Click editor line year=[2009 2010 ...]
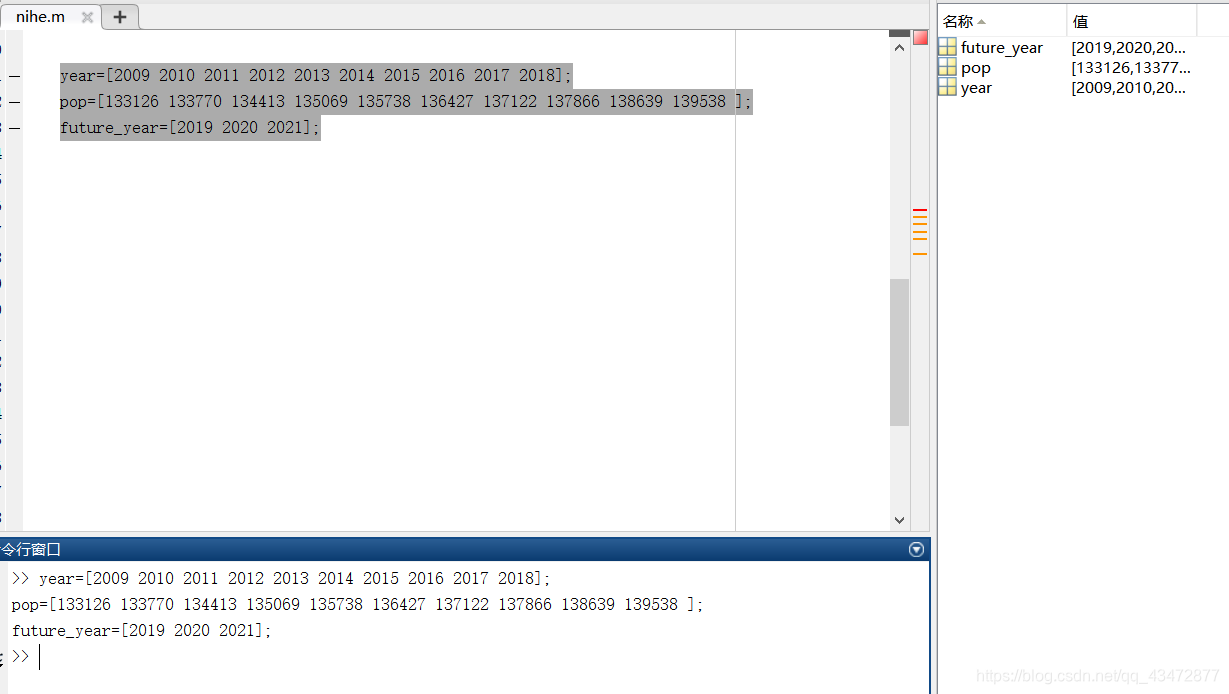This screenshot has height=694, width=1229. point(316,75)
